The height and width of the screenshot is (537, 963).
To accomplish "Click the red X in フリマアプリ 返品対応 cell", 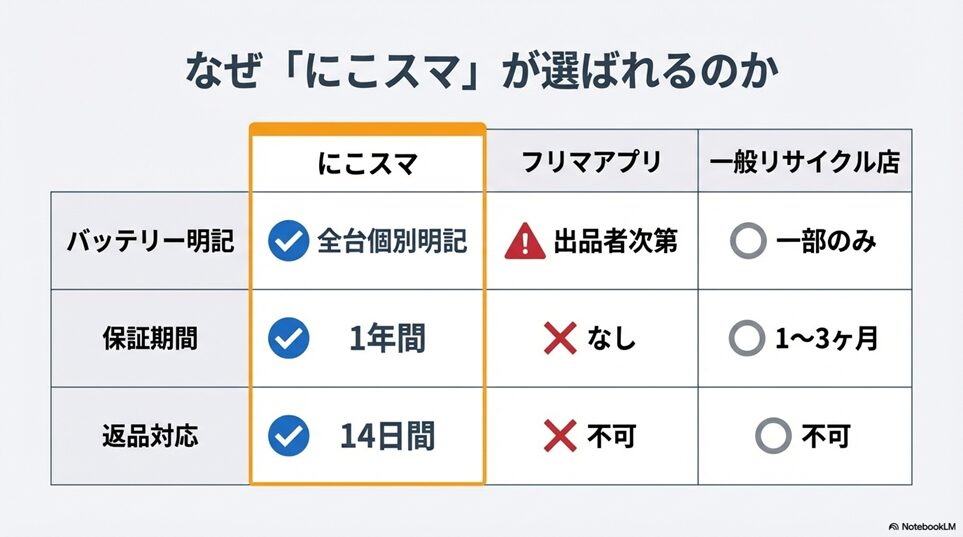I will (560, 436).
